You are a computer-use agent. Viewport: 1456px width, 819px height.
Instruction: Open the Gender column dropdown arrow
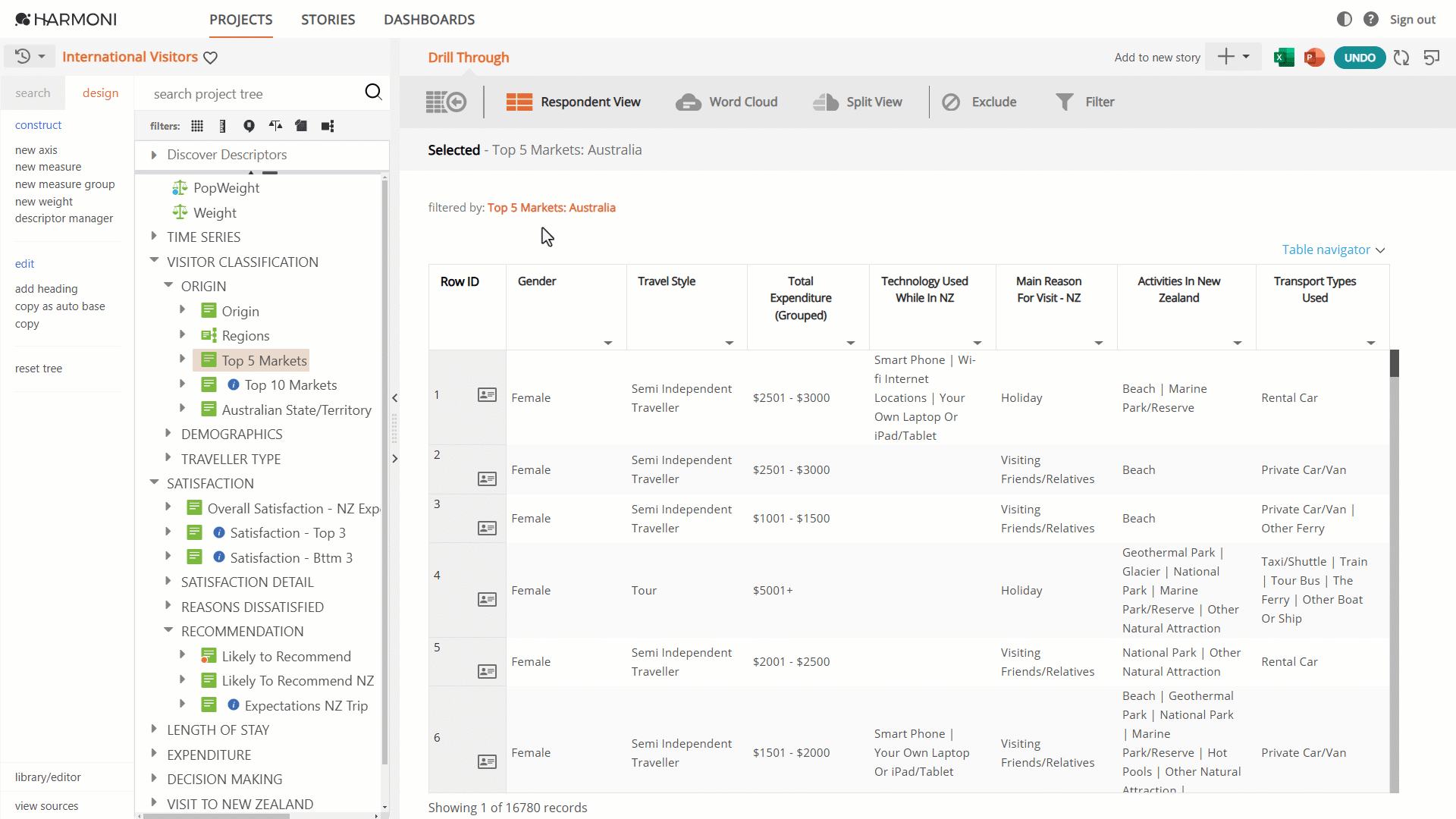pyautogui.click(x=608, y=343)
